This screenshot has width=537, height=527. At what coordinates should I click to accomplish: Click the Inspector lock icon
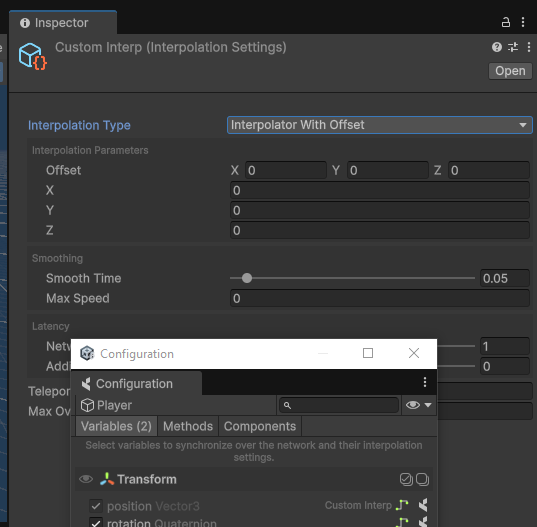pos(505,23)
